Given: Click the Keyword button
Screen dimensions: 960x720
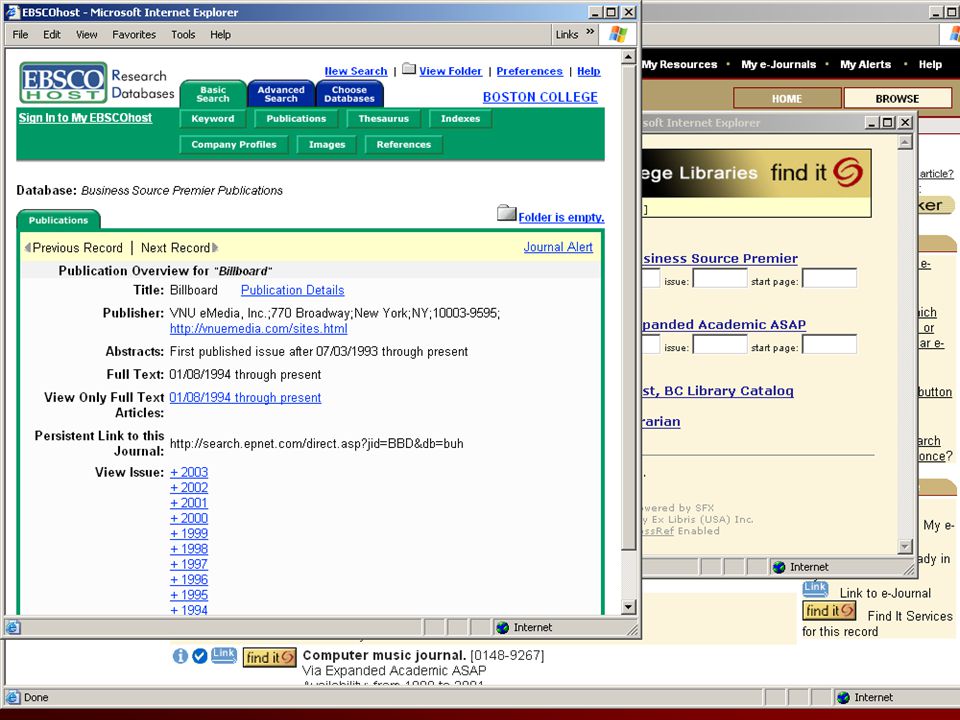Looking at the screenshot, I should (212, 119).
